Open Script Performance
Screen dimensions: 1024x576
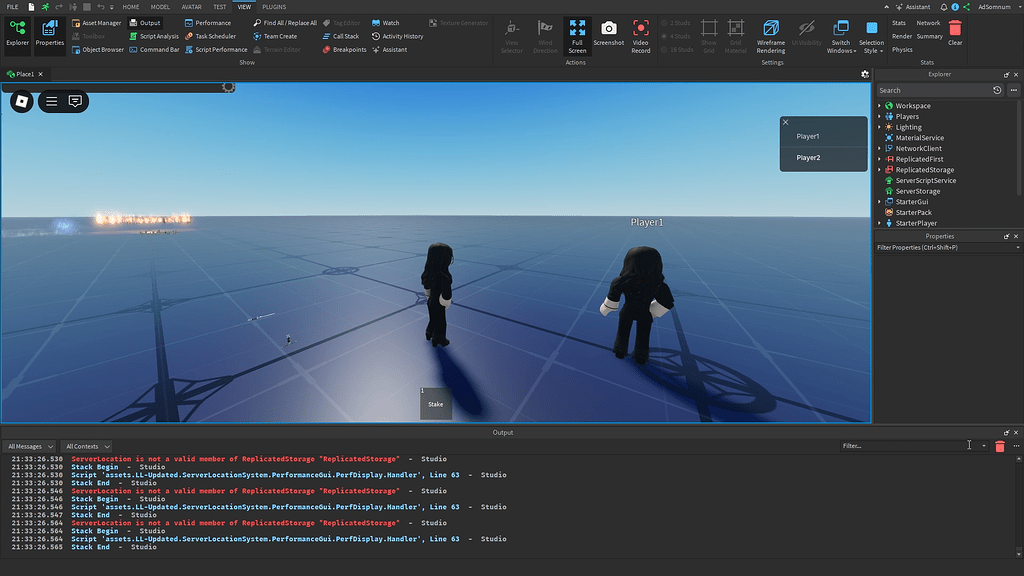click(x=216, y=50)
